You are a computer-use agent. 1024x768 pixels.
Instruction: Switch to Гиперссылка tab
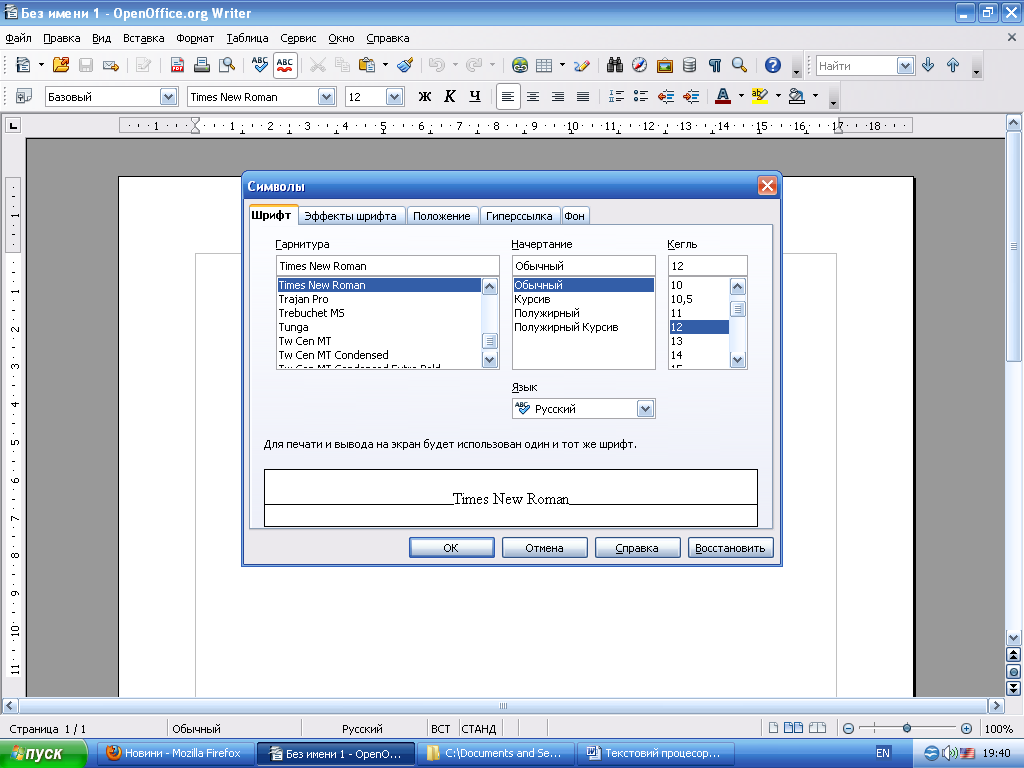[x=519, y=216]
